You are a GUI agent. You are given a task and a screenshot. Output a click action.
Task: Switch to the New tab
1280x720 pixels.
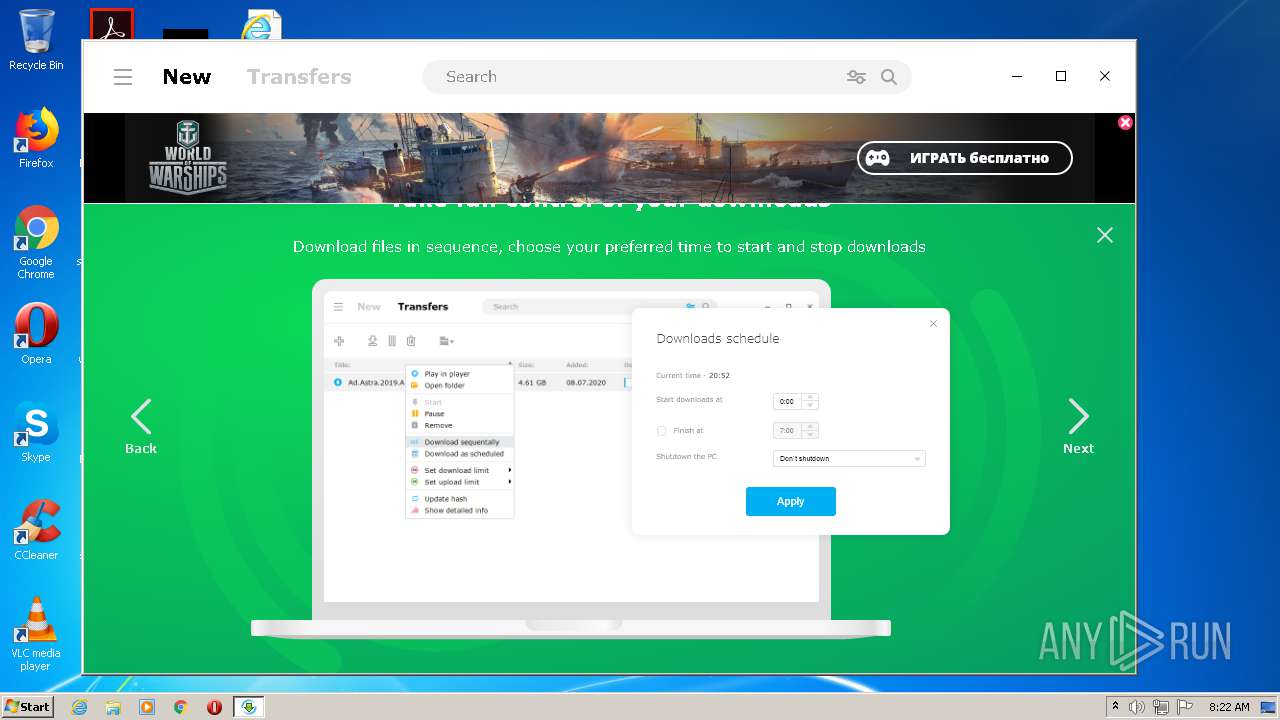[187, 77]
